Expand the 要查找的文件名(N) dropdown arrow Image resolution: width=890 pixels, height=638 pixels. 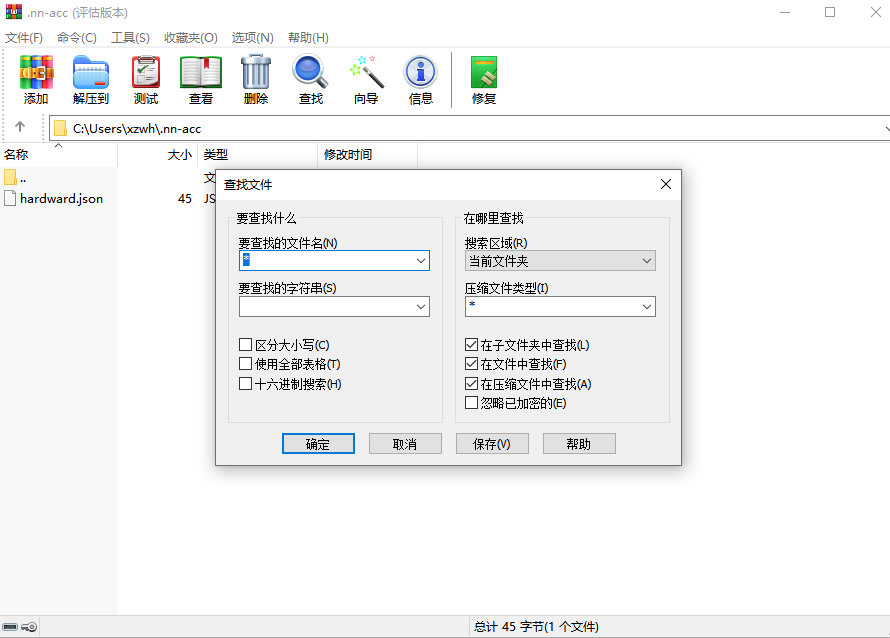coord(421,261)
